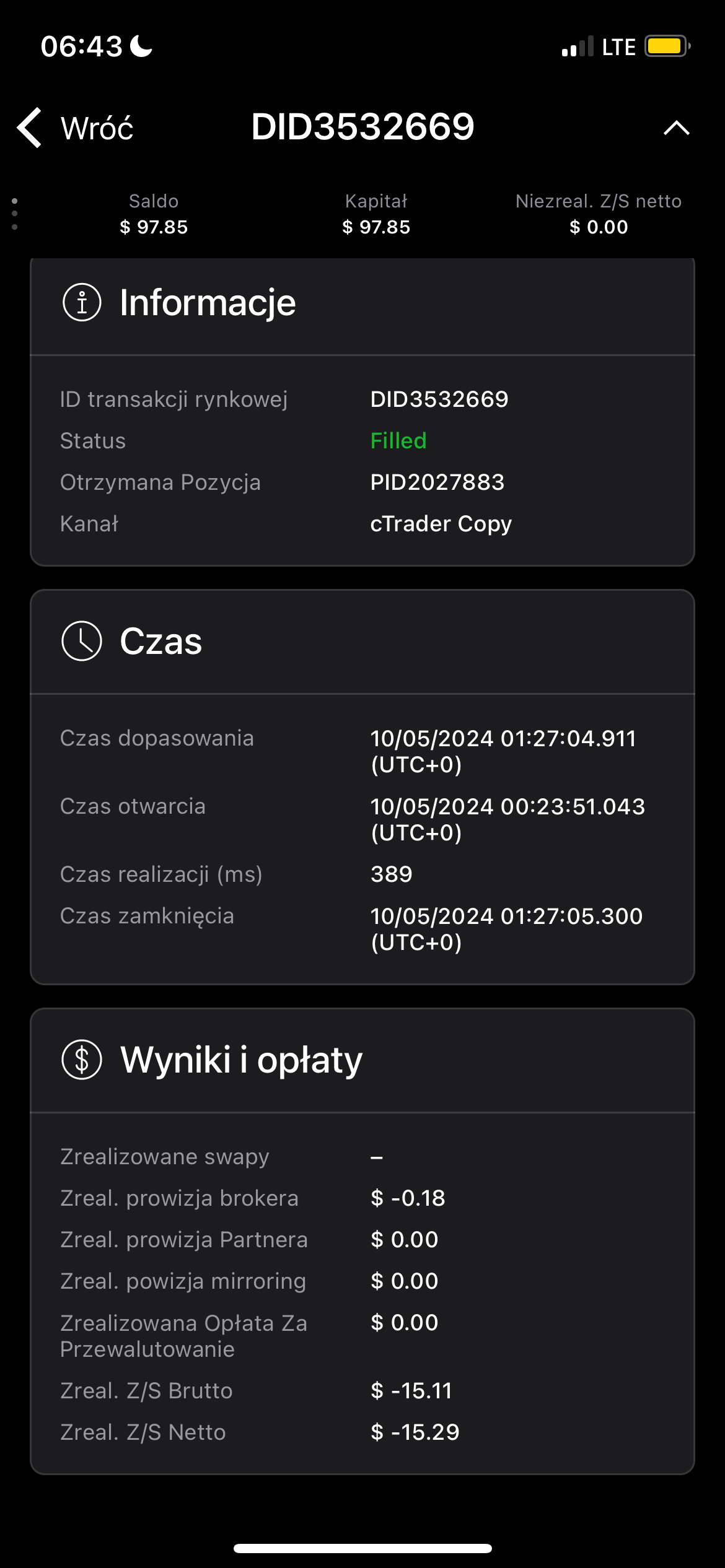Open the received position PID2027883

point(437,482)
